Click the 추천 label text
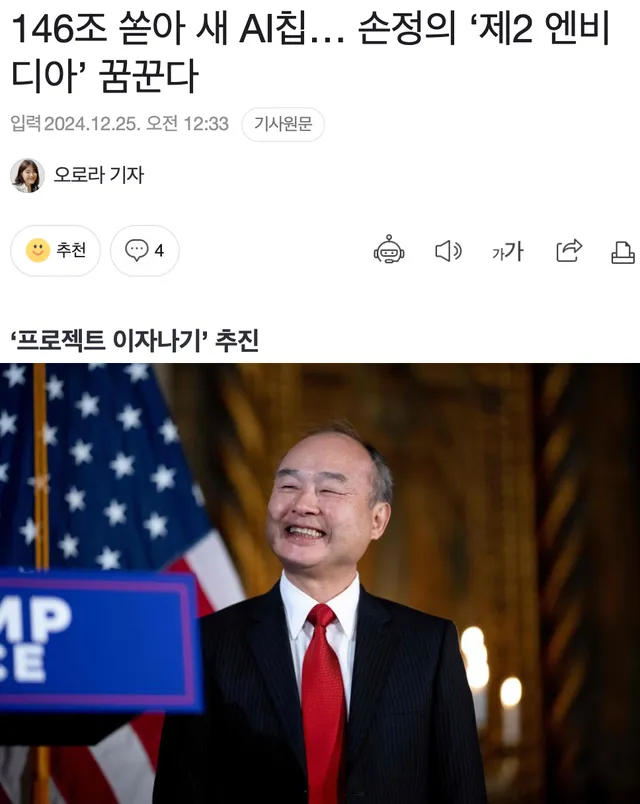640x804 pixels. point(71,250)
